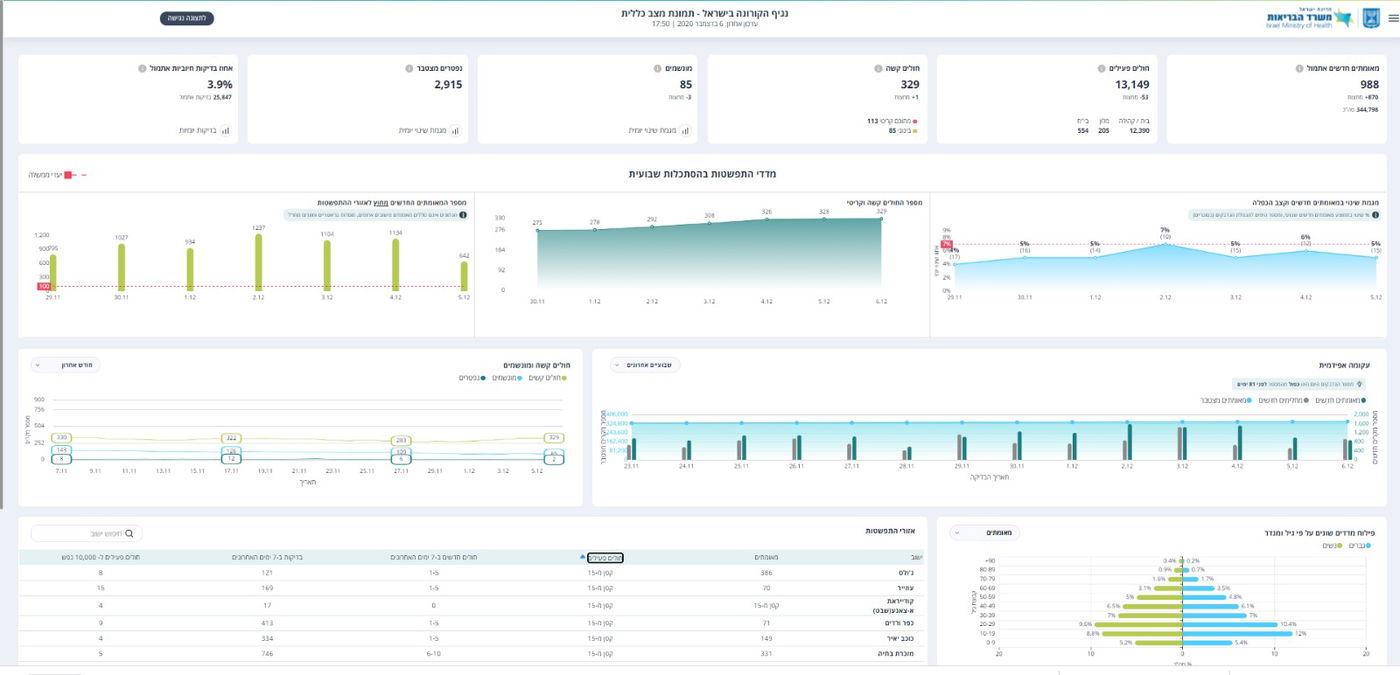Open the 'שבועיים אחרונים' time range dropdown

tap(645, 365)
